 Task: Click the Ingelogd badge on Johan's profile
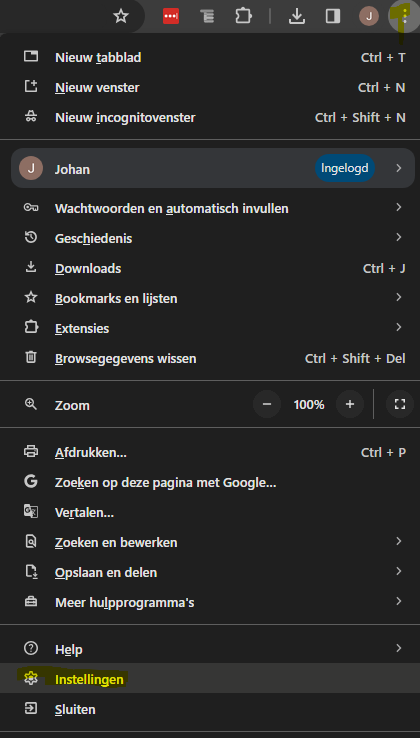point(345,168)
